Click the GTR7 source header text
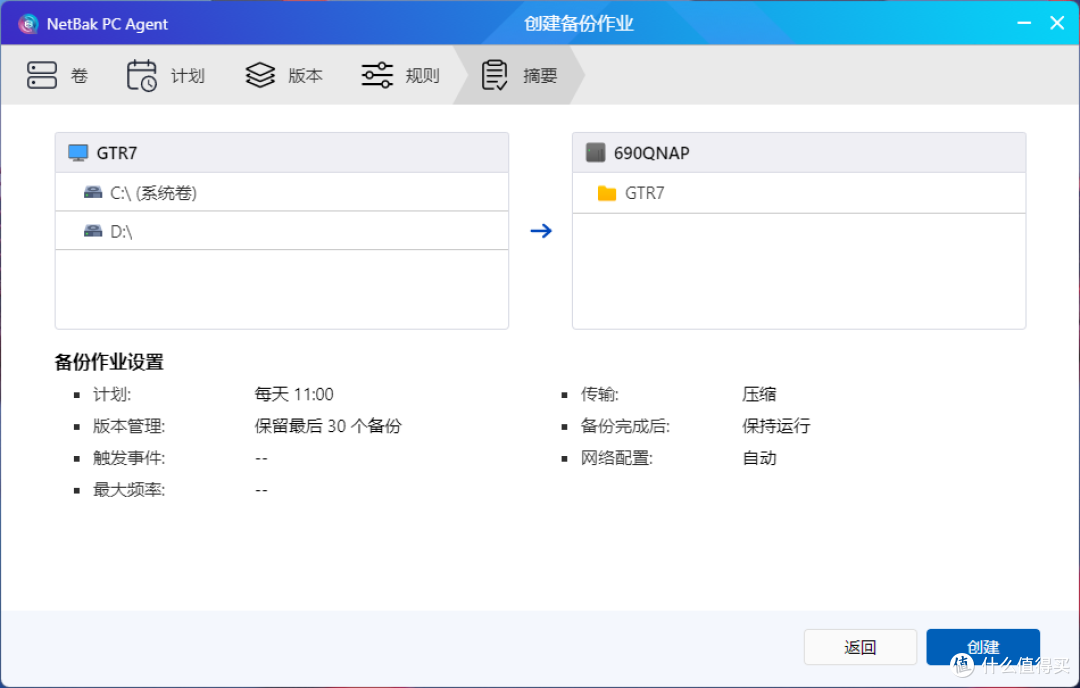Screen dimensions: 1080x688 (116, 153)
